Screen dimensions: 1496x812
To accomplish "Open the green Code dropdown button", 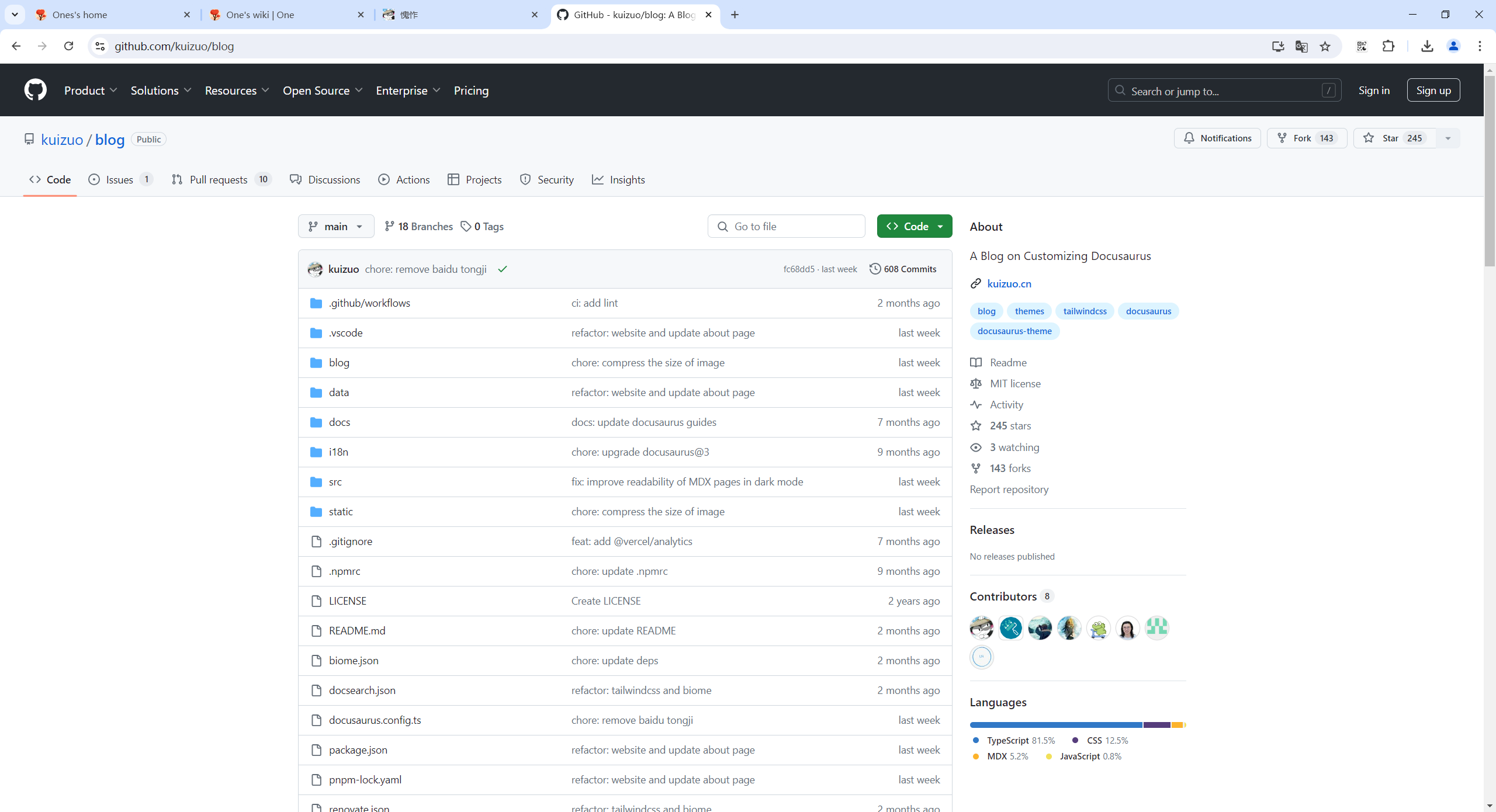I will click(914, 226).
